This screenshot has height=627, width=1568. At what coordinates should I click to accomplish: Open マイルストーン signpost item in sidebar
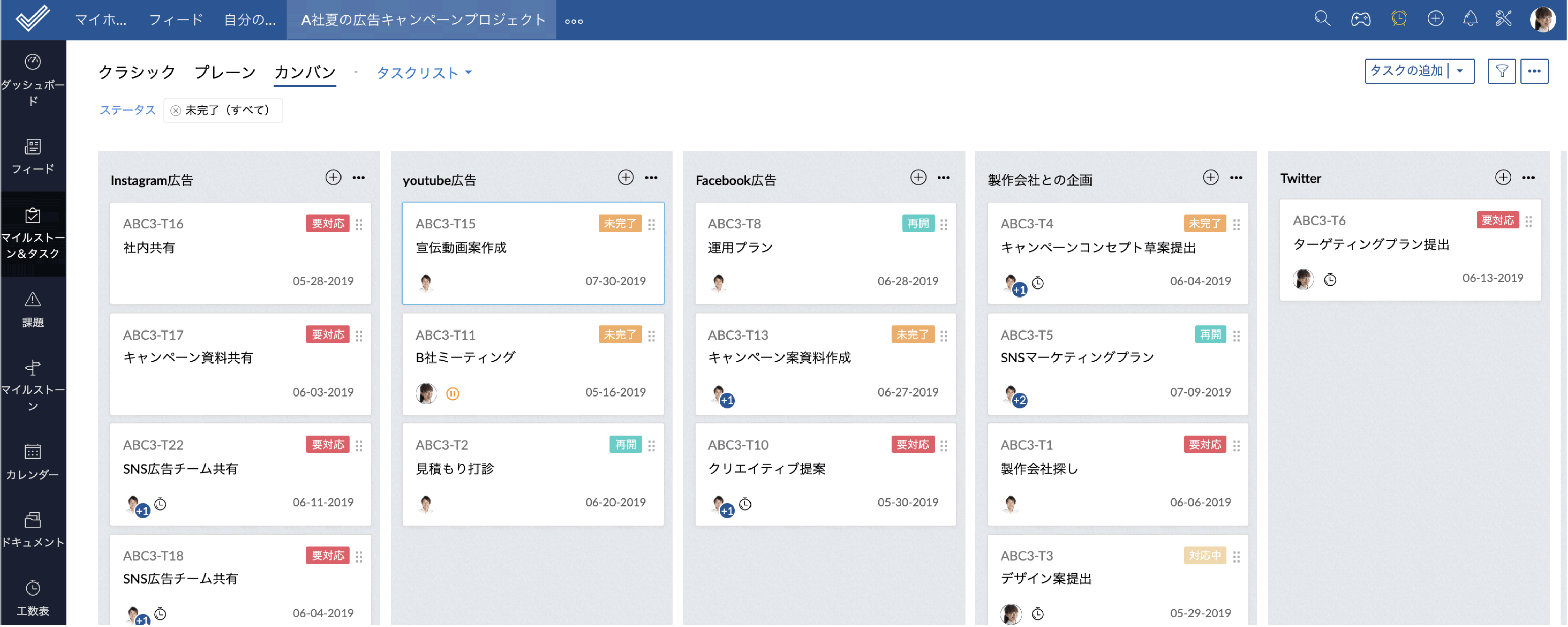click(x=33, y=386)
